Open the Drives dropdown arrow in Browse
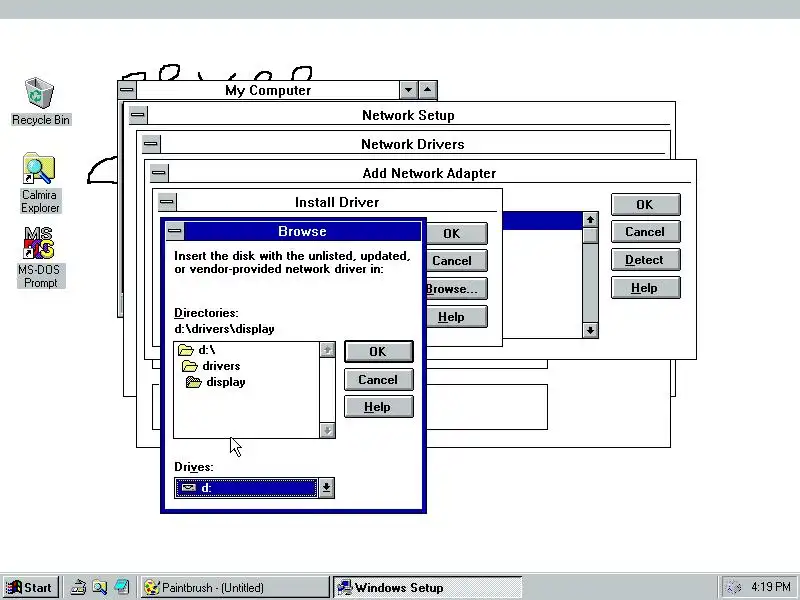 click(x=326, y=488)
